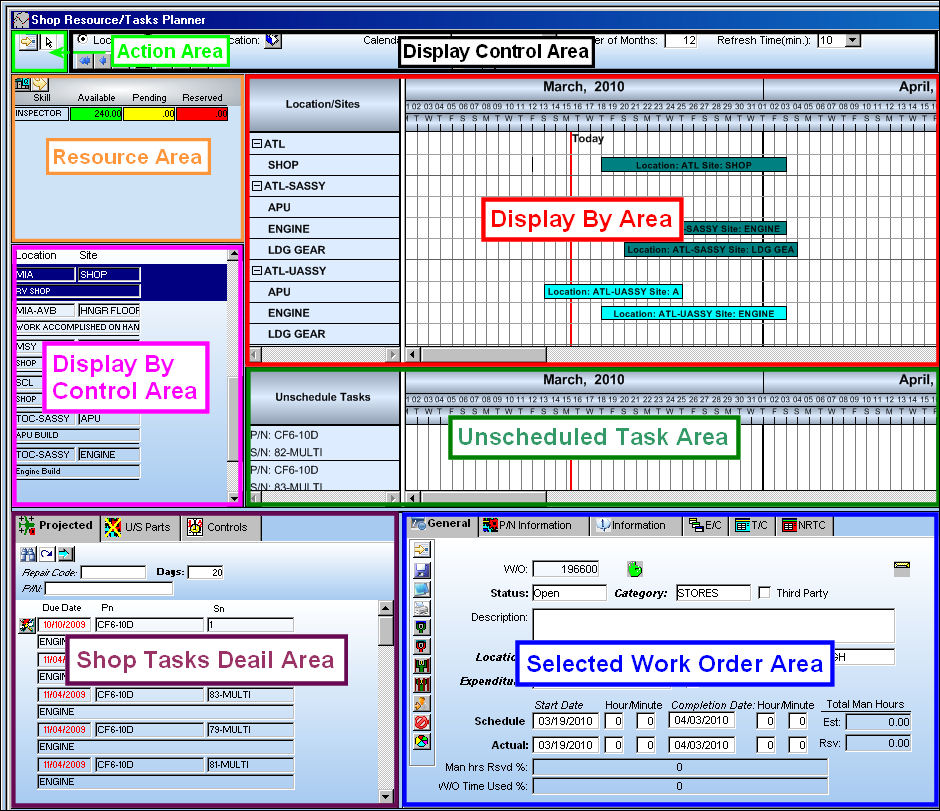Viewport: 940px width, 811px height.
Task: Click the yellow arrow icon above Skill
Action: pos(40,84)
